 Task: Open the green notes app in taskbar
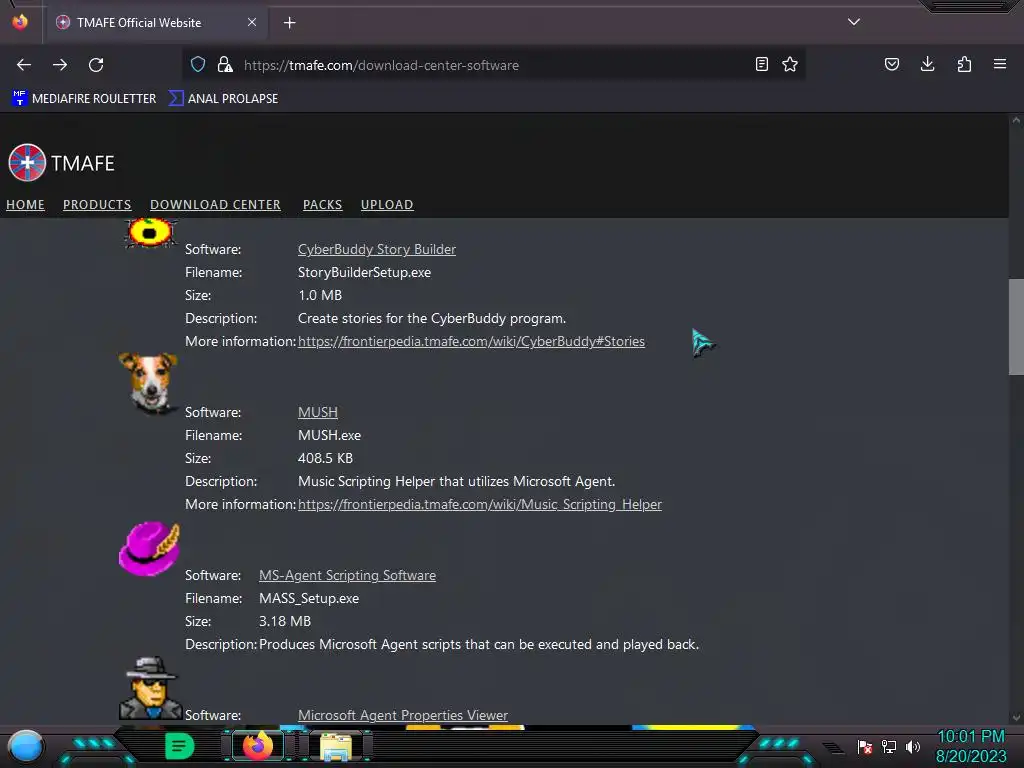coord(179,746)
